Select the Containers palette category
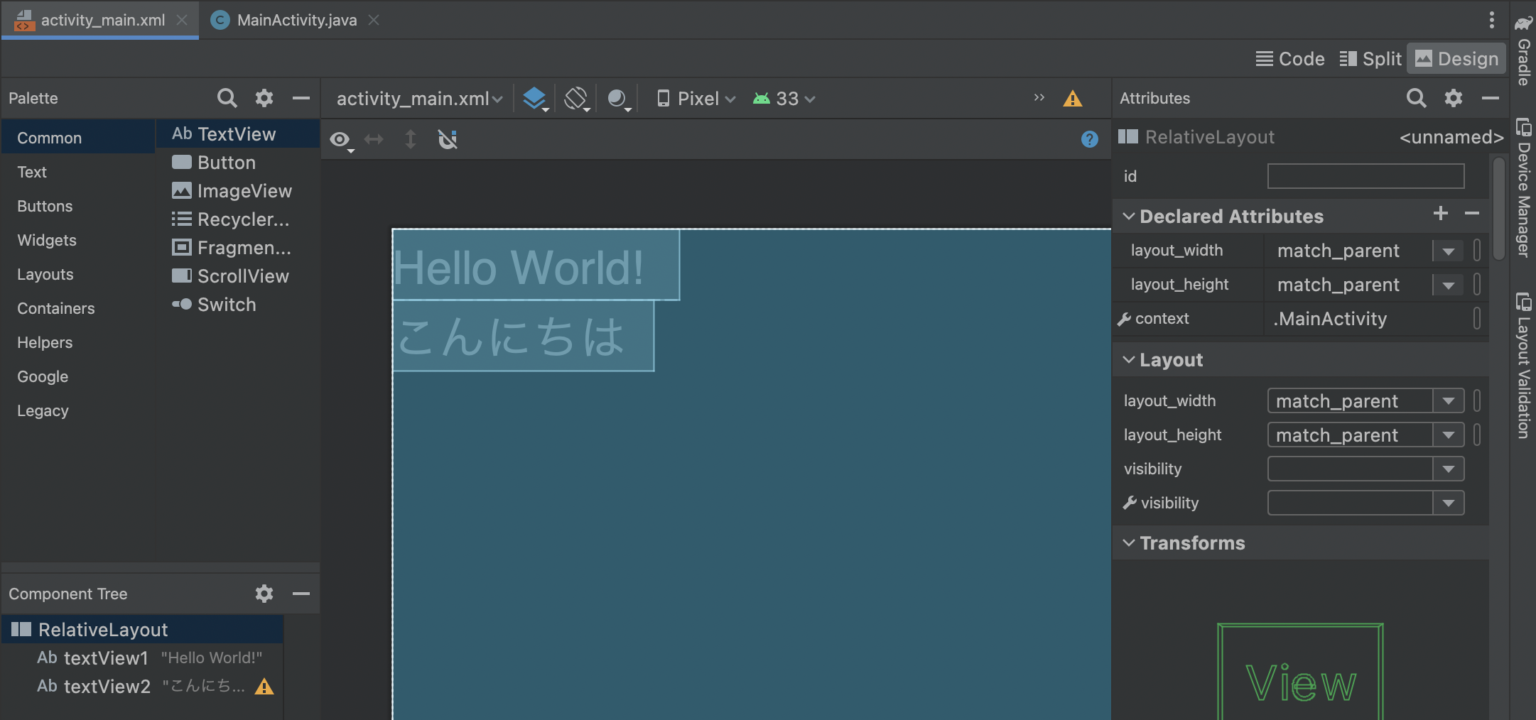Image resolution: width=1536 pixels, height=720 pixels. tap(78, 308)
